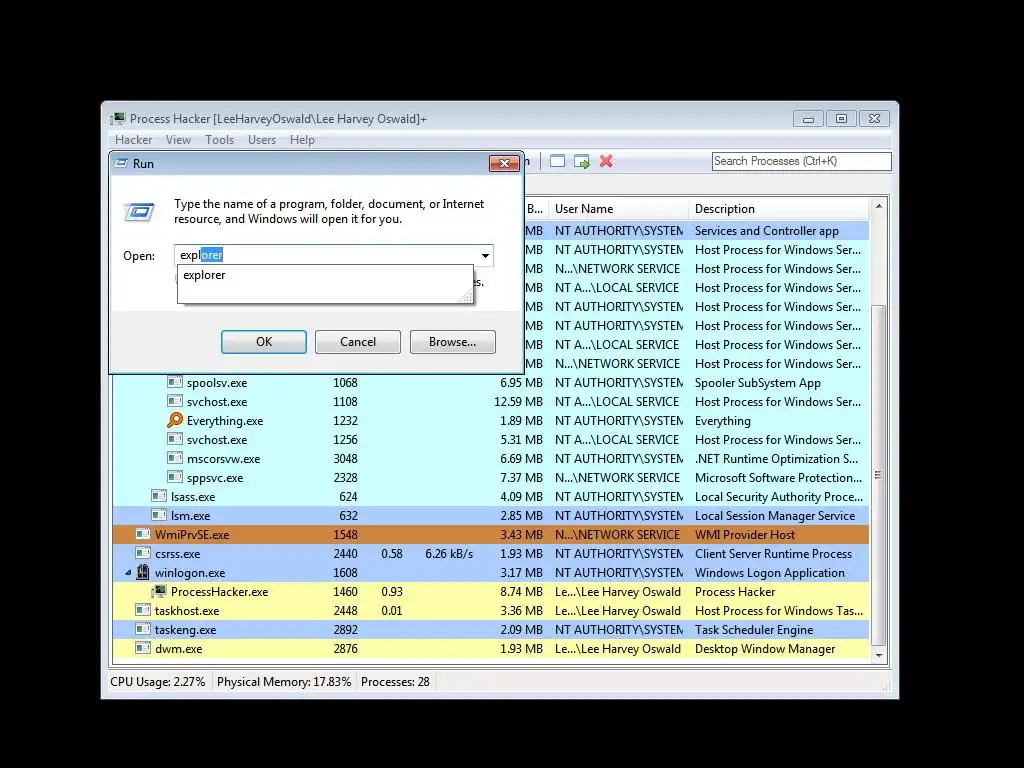The width and height of the screenshot is (1024, 768).
Task: Click the Run dialog title bar icon
Action: click(x=121, y=163)
